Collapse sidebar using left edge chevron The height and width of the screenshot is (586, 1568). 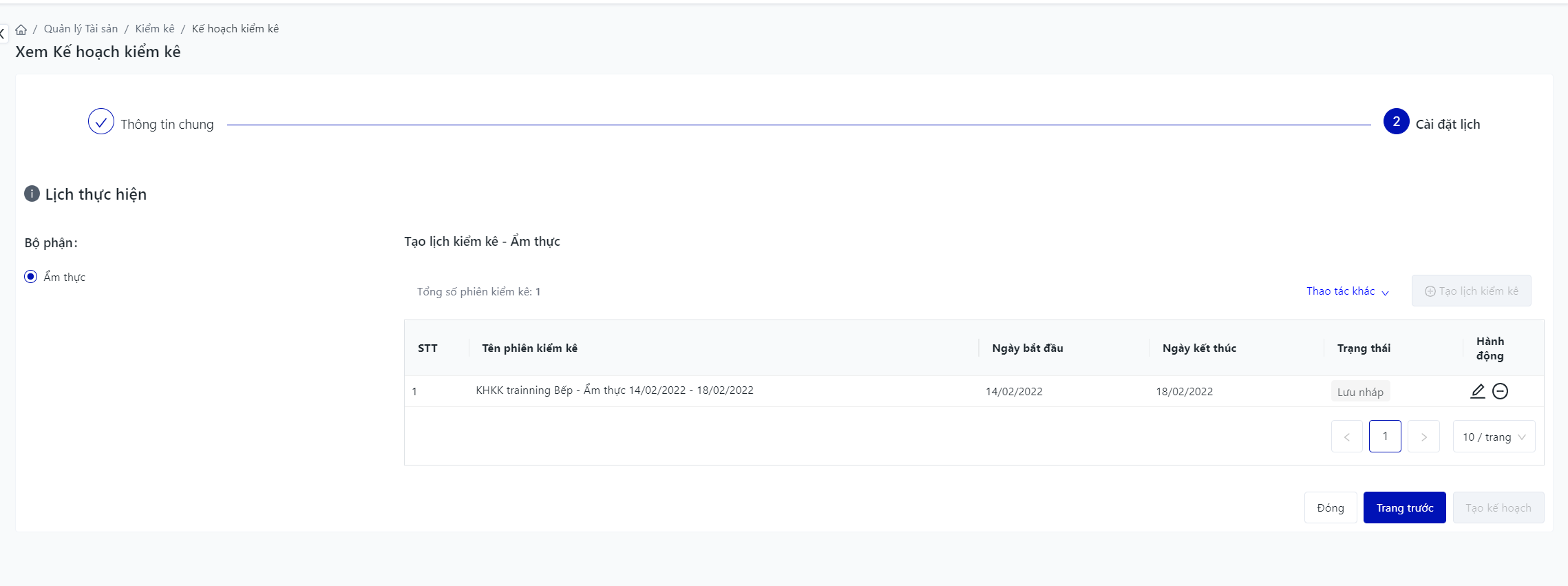(x=3, y=32)
